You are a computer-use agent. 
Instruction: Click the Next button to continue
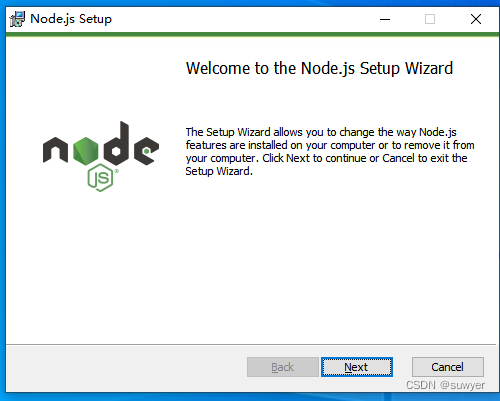click(357, 367)
